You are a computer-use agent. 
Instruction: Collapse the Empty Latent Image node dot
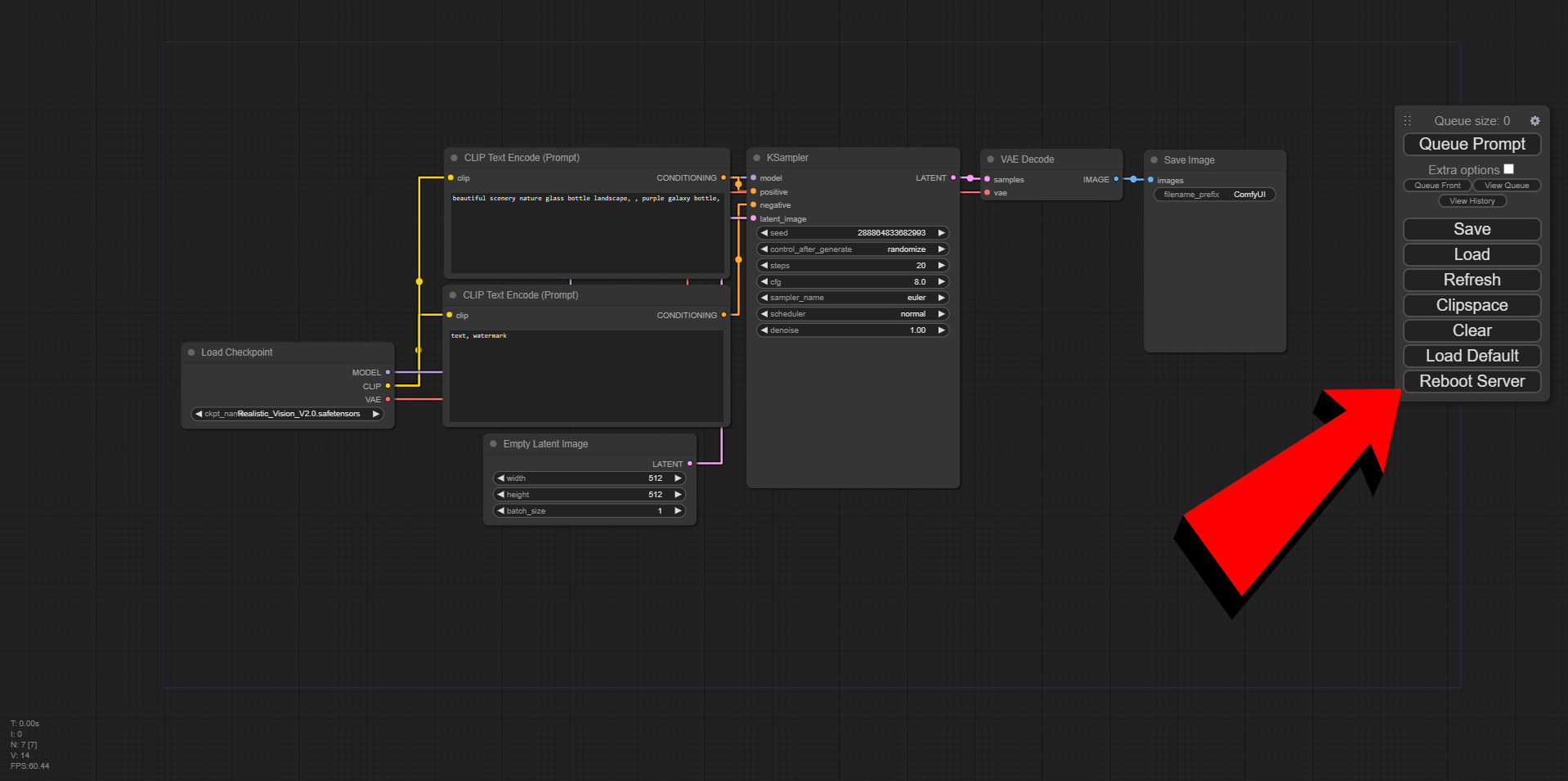tap(493, 444)
